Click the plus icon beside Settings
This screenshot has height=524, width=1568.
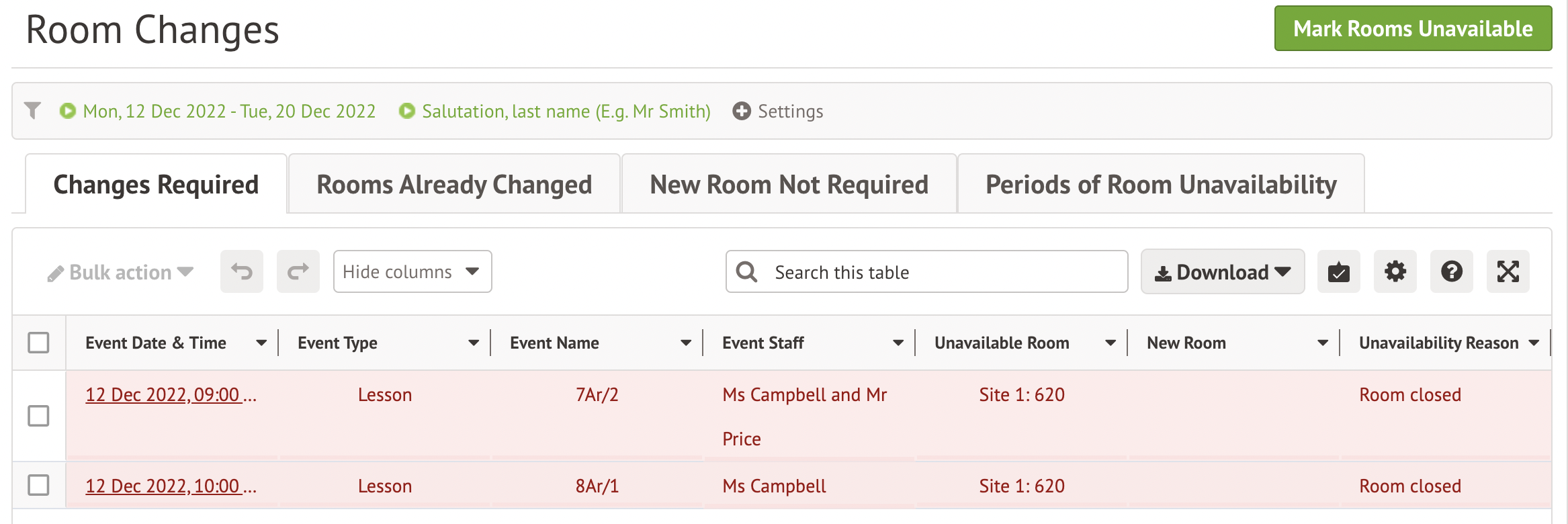(x=742, y=111)
